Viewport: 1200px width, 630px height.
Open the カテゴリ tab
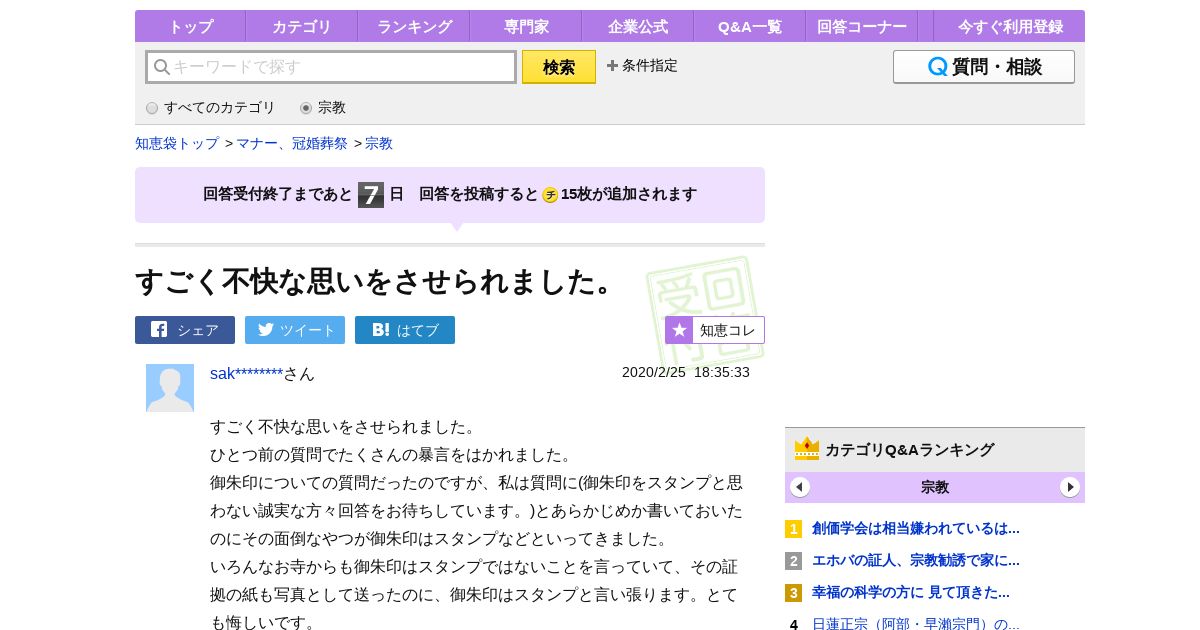(x=302, y=26)
